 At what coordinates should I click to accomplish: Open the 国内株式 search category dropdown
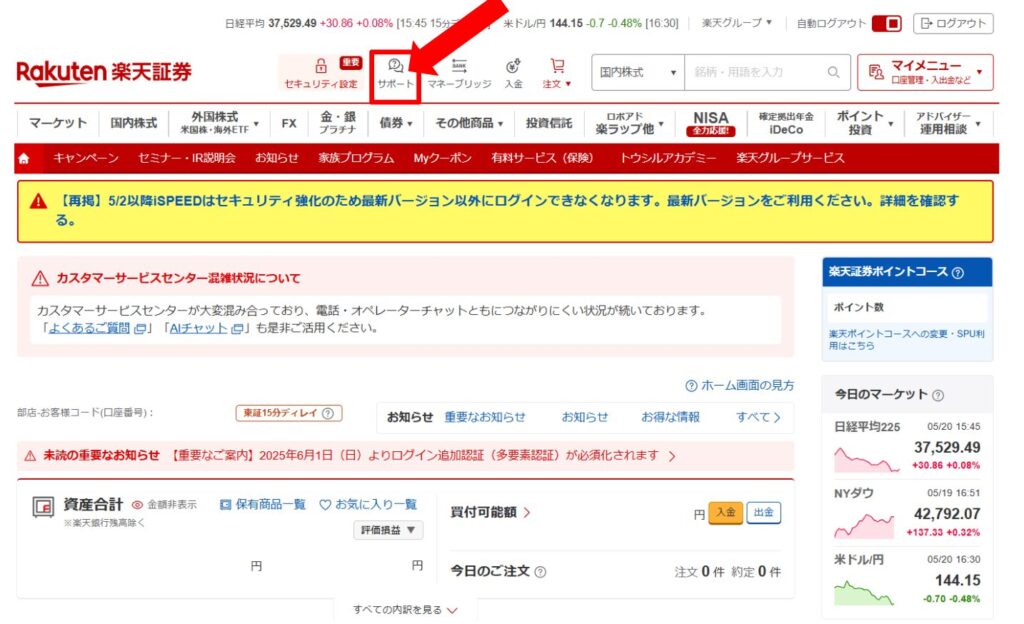pyautogui.click(x=638, y=72)
